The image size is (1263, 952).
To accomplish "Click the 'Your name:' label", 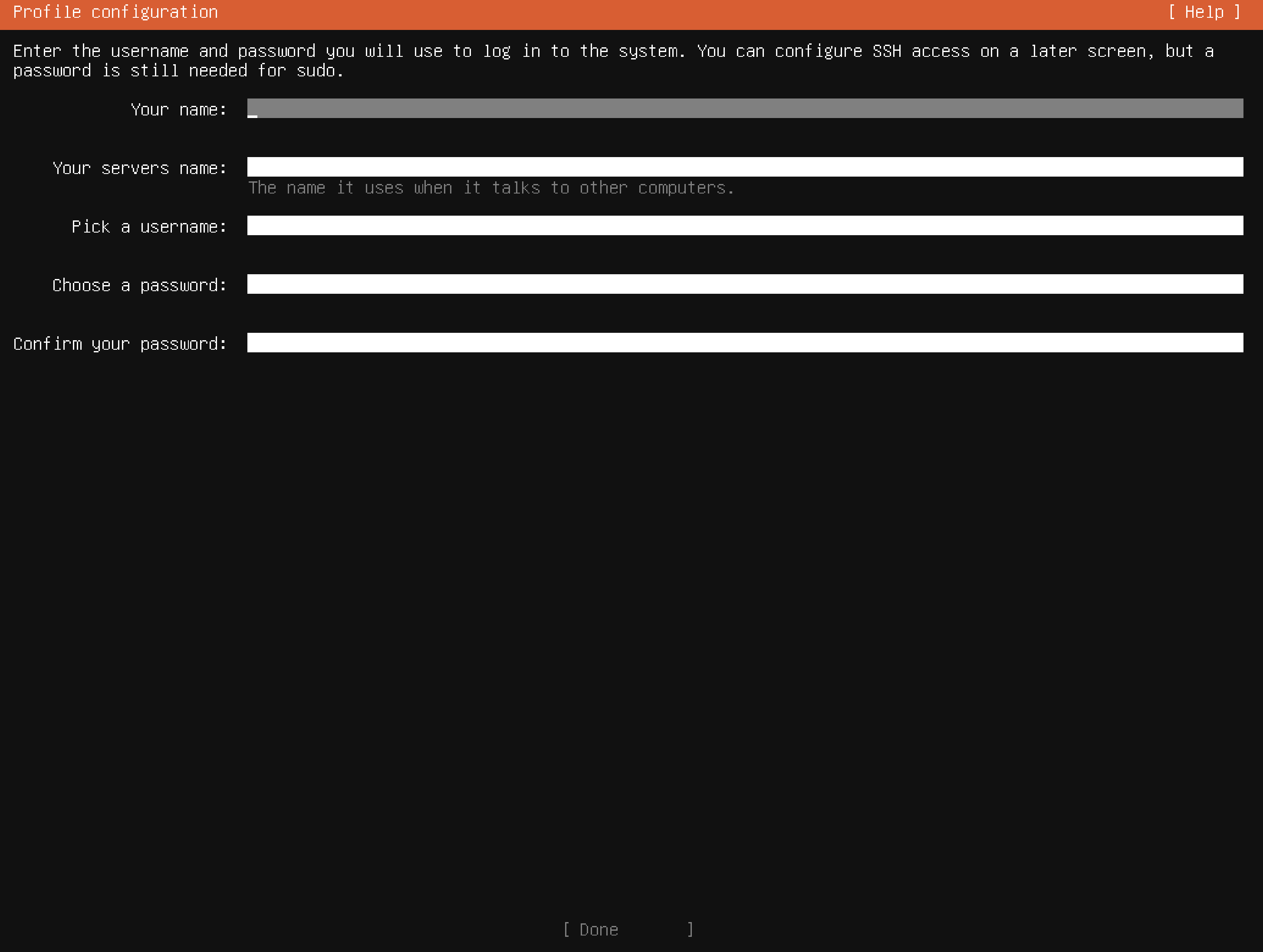I will (178, 110).
